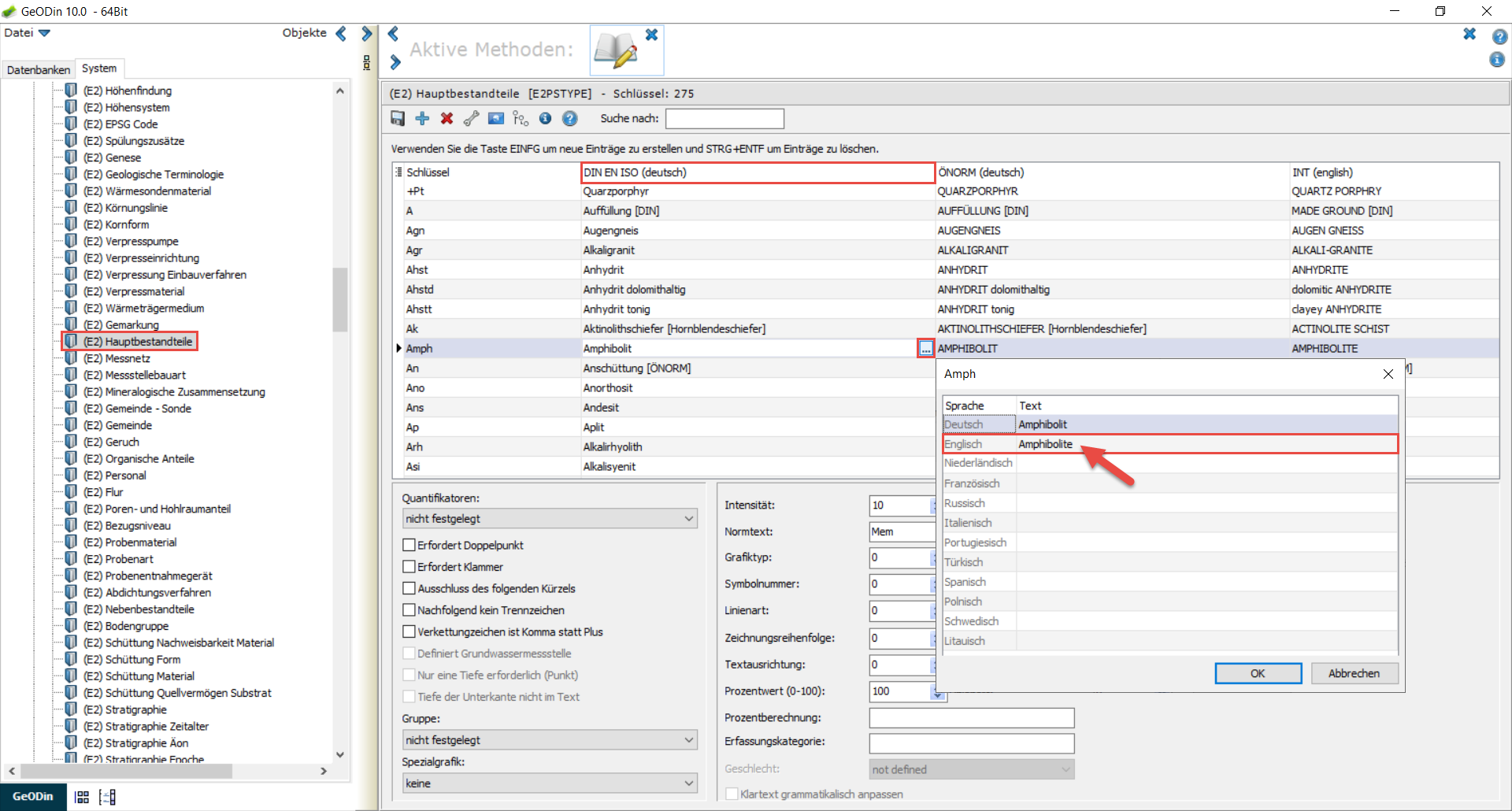The height and width of the screenshot is (811, 1512).
Task: Click the info icon in the dictionary toolbar
Action: pos(545,118)
